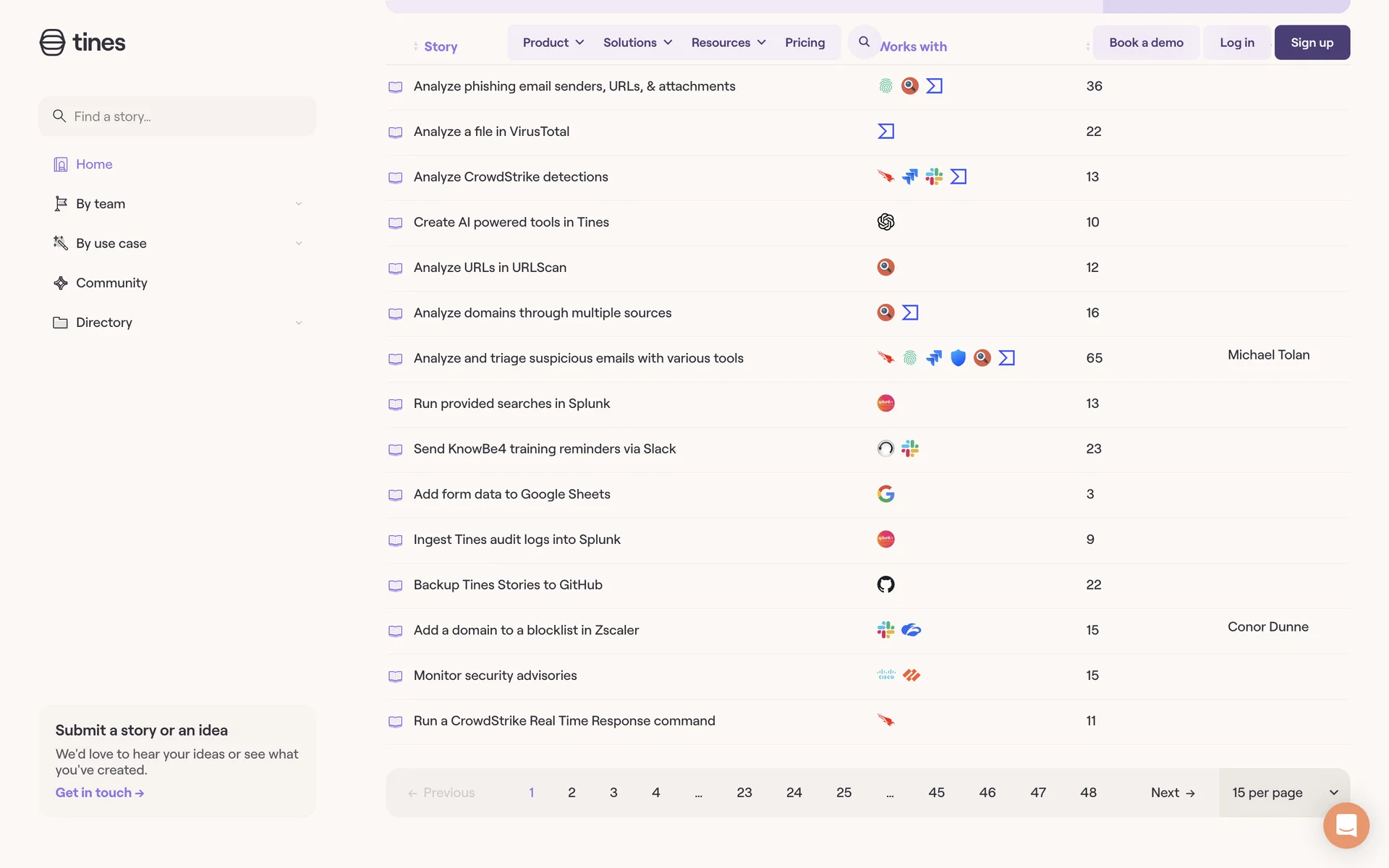Image resolution: width=1389 pixels, height=868 pixels.
Task: Click the Zscaler icon in blocklist row
Action: tap(911, 630)
